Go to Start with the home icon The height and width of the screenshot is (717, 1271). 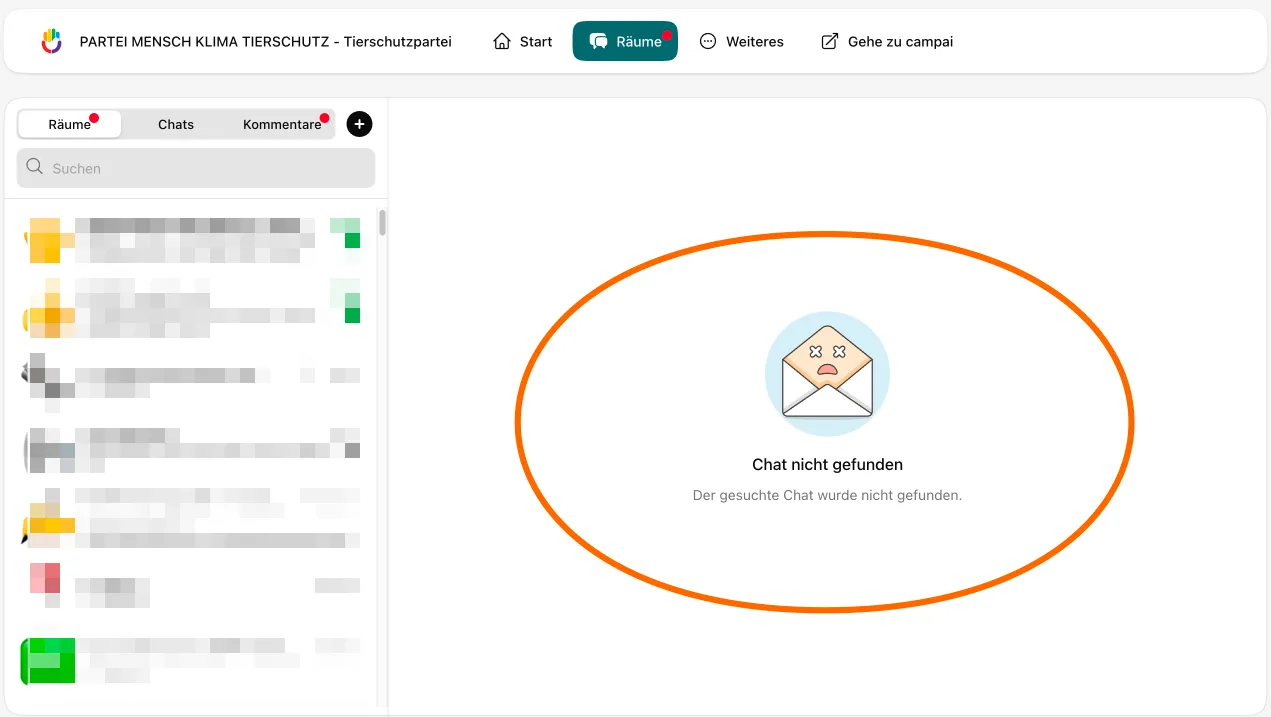(x=522, y=41)
